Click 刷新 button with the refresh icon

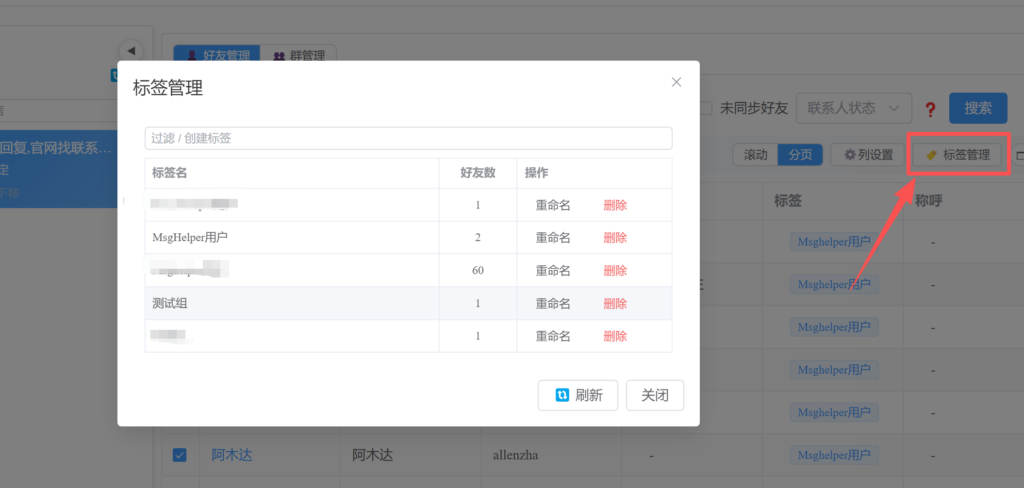pos(578,395)
